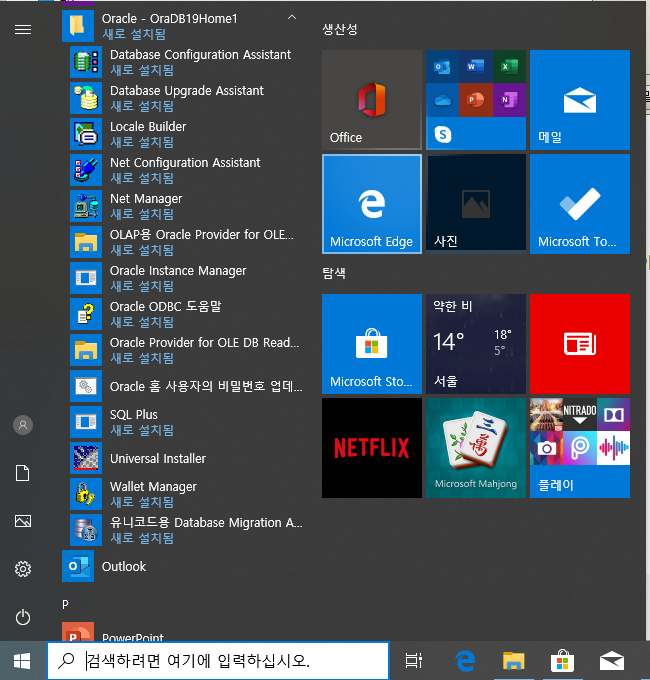This screenshot has height=680, width=650.
Task: Open the Documents sidebar icon
Action: pos(23,473)
